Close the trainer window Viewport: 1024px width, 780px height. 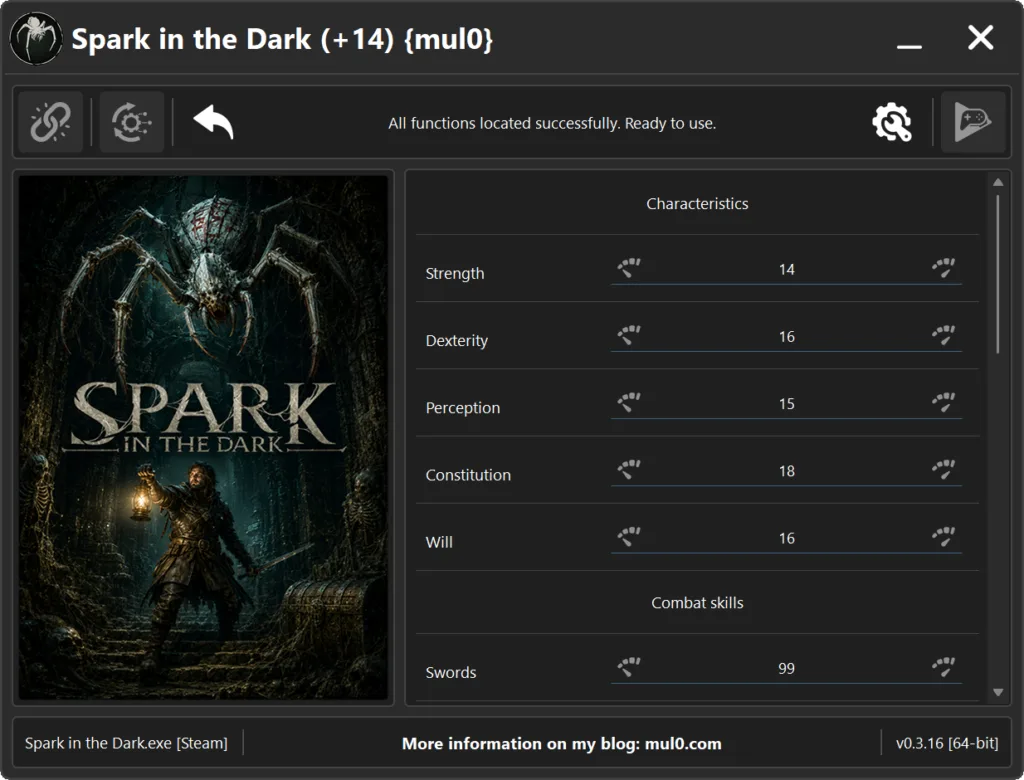pyautogui.click(x=980, y=38)
